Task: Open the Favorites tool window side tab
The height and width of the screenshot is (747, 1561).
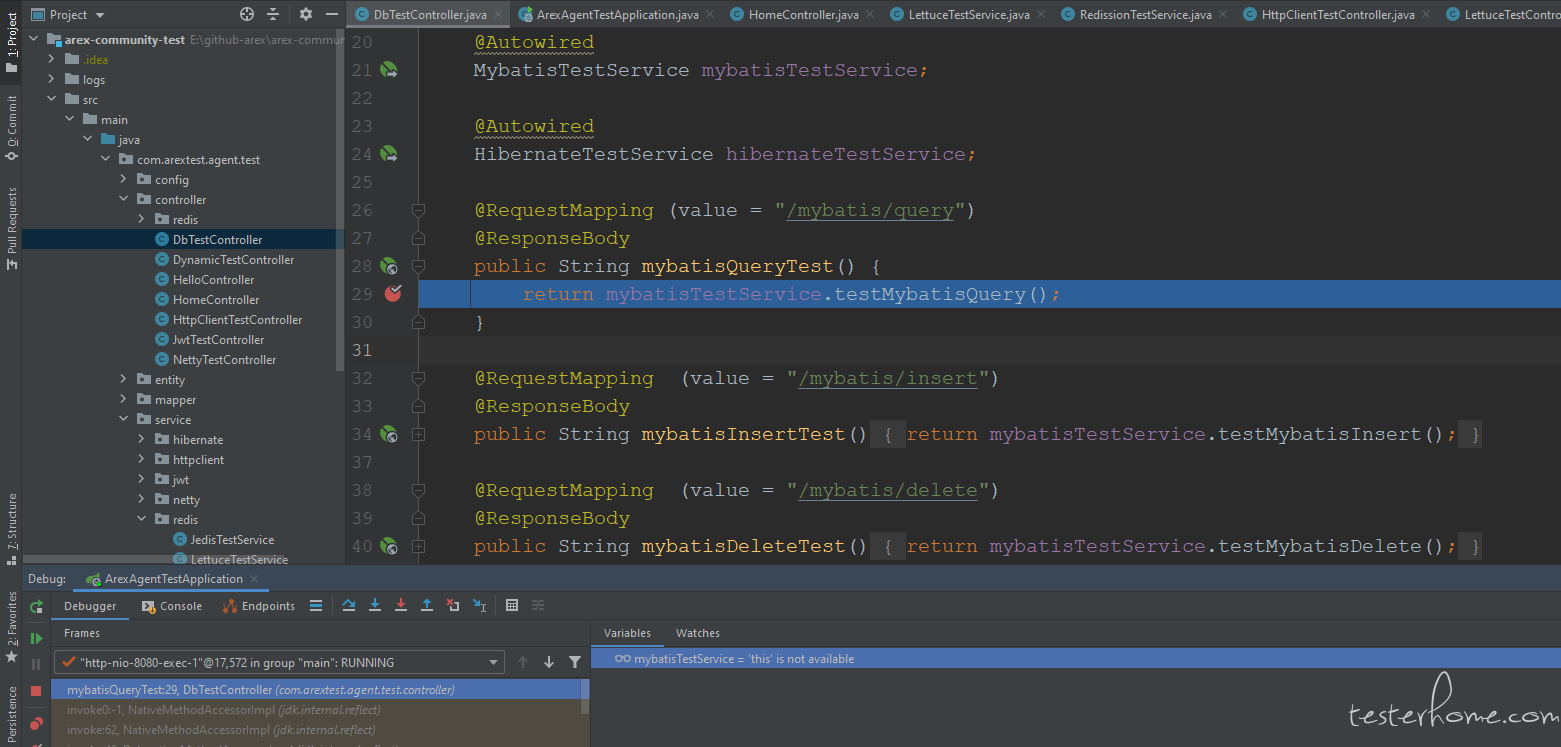Action: (11, 626)
